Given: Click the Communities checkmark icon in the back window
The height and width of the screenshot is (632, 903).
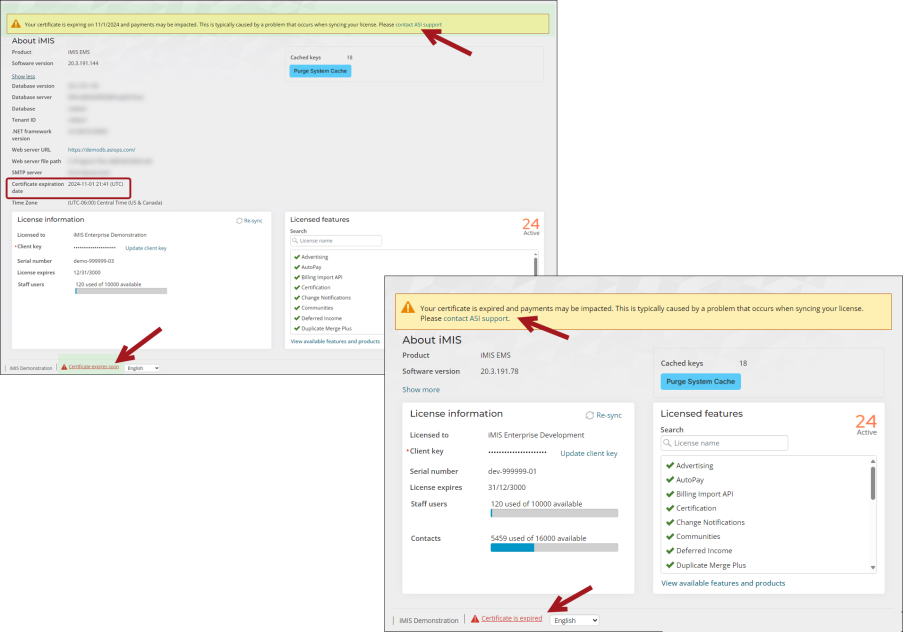Looking at the screenshot, I should [x=297, y=308].
